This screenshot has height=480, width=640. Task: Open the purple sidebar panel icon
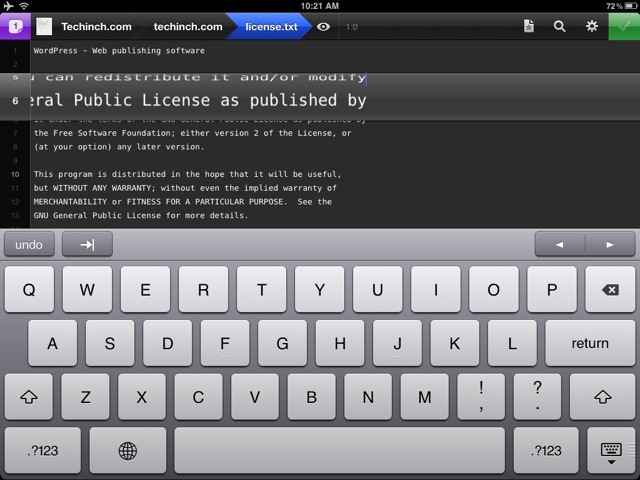pos(15,27)
